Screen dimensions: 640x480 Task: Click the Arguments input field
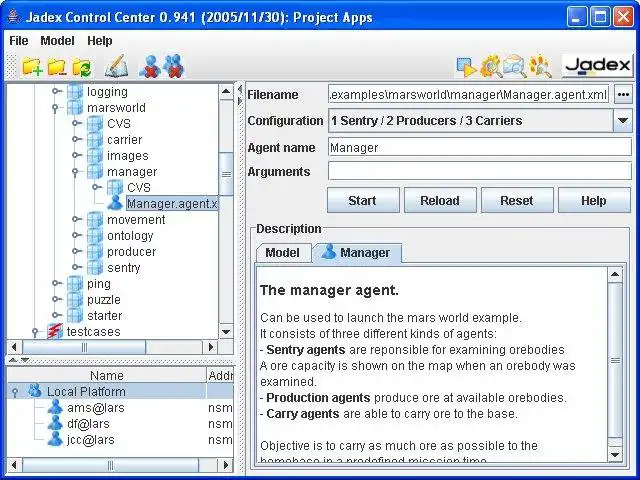click(x=480, y=171)
